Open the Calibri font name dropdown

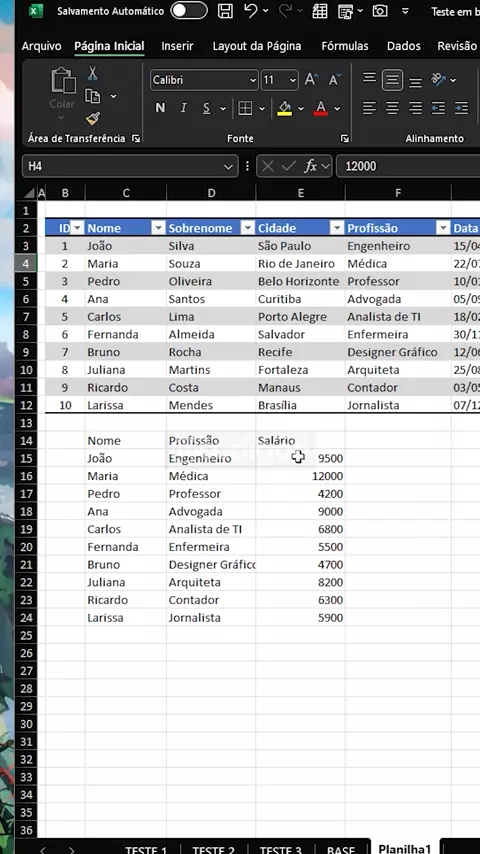click(204, 80)
